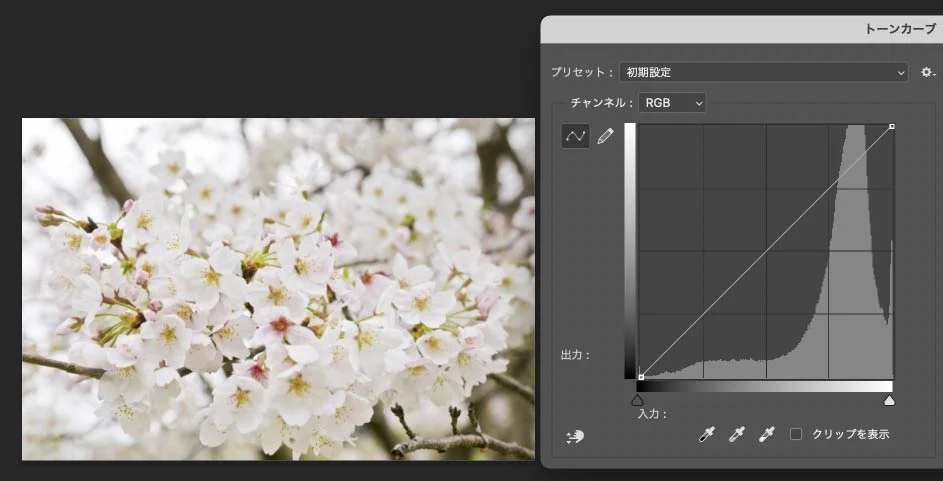Expand the チャンネル RGB dropdown
This screenshot has height=481, width=943.
point(672,102)
